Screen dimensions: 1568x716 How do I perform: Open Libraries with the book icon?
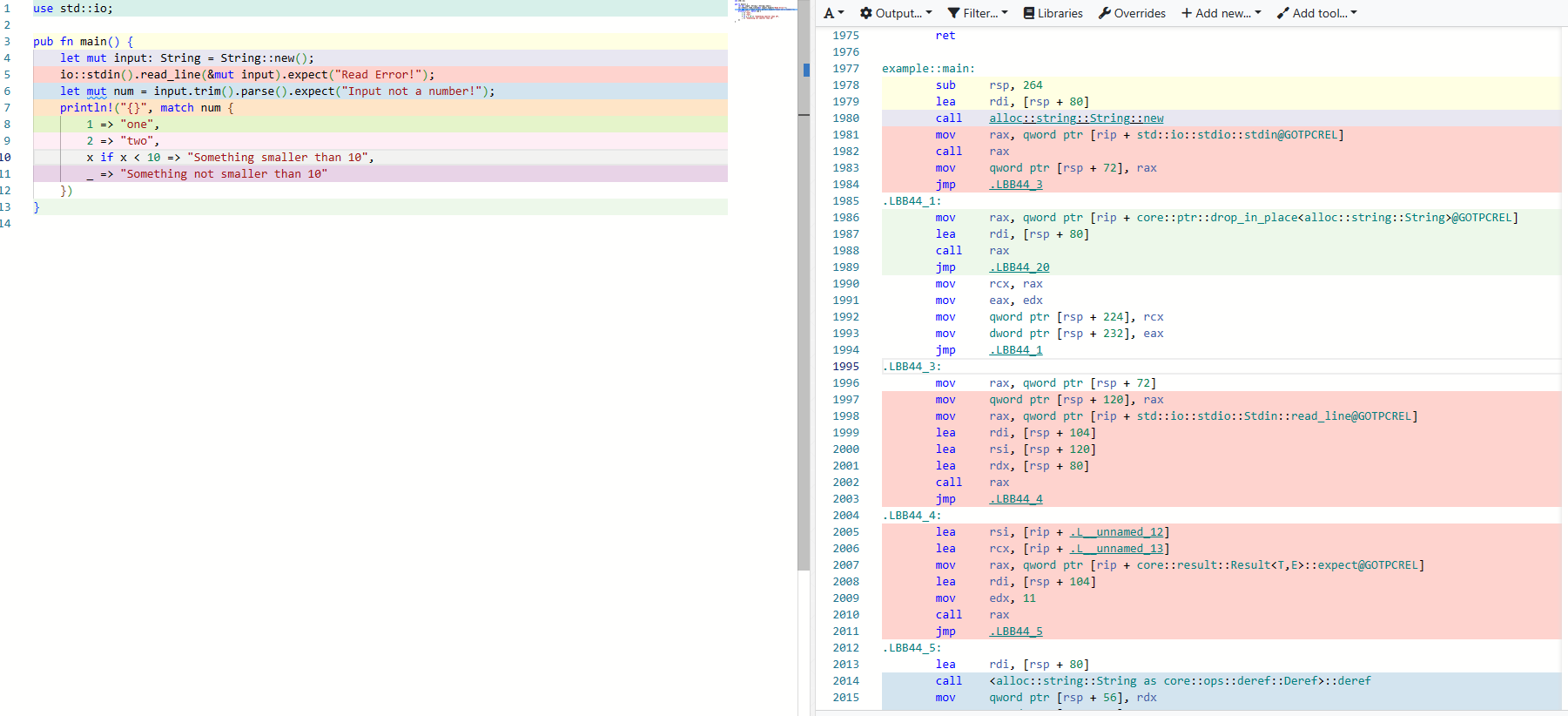1053,13
